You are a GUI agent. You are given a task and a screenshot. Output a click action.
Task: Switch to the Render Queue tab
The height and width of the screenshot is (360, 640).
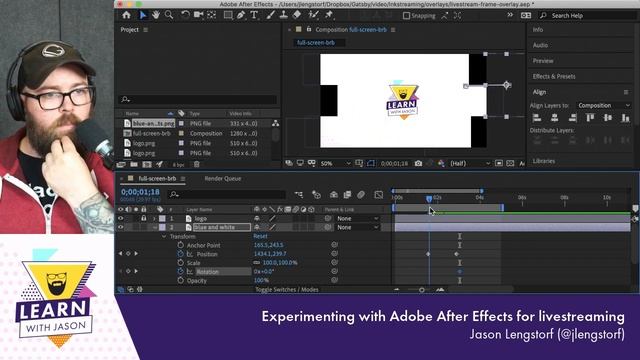[223, 179]
